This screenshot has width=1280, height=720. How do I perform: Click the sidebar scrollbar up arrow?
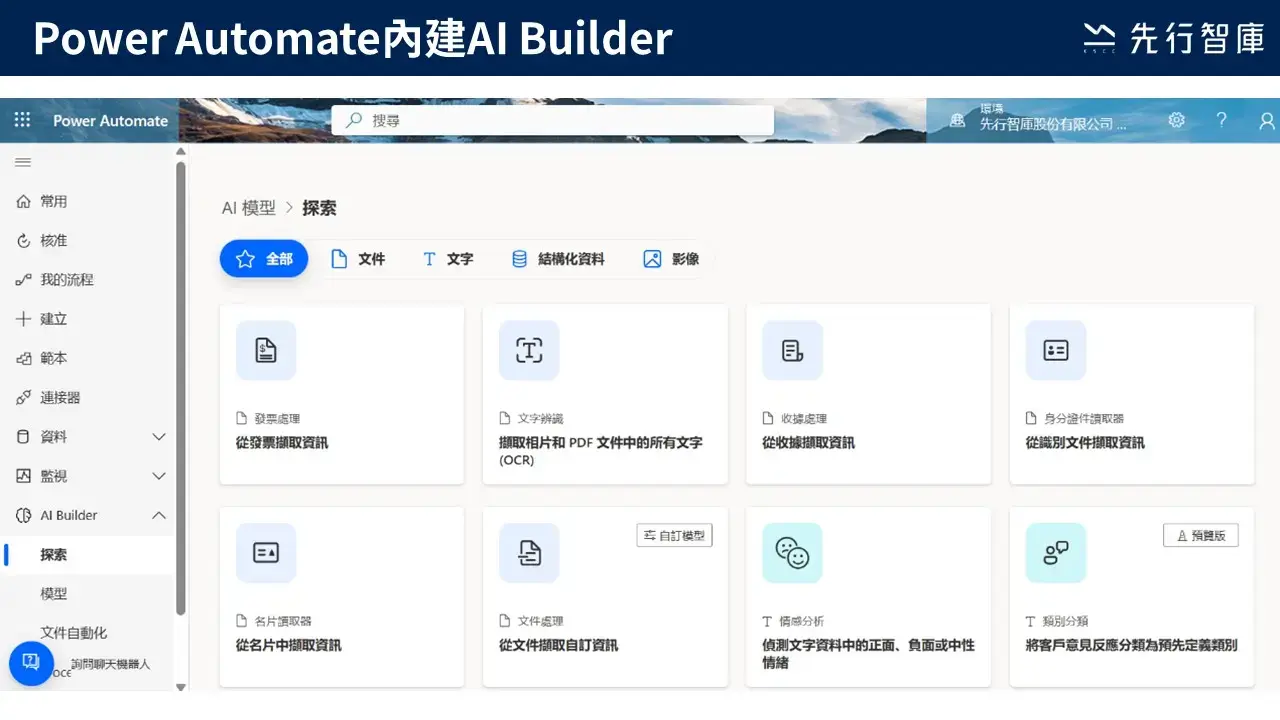tap(181, 152)
